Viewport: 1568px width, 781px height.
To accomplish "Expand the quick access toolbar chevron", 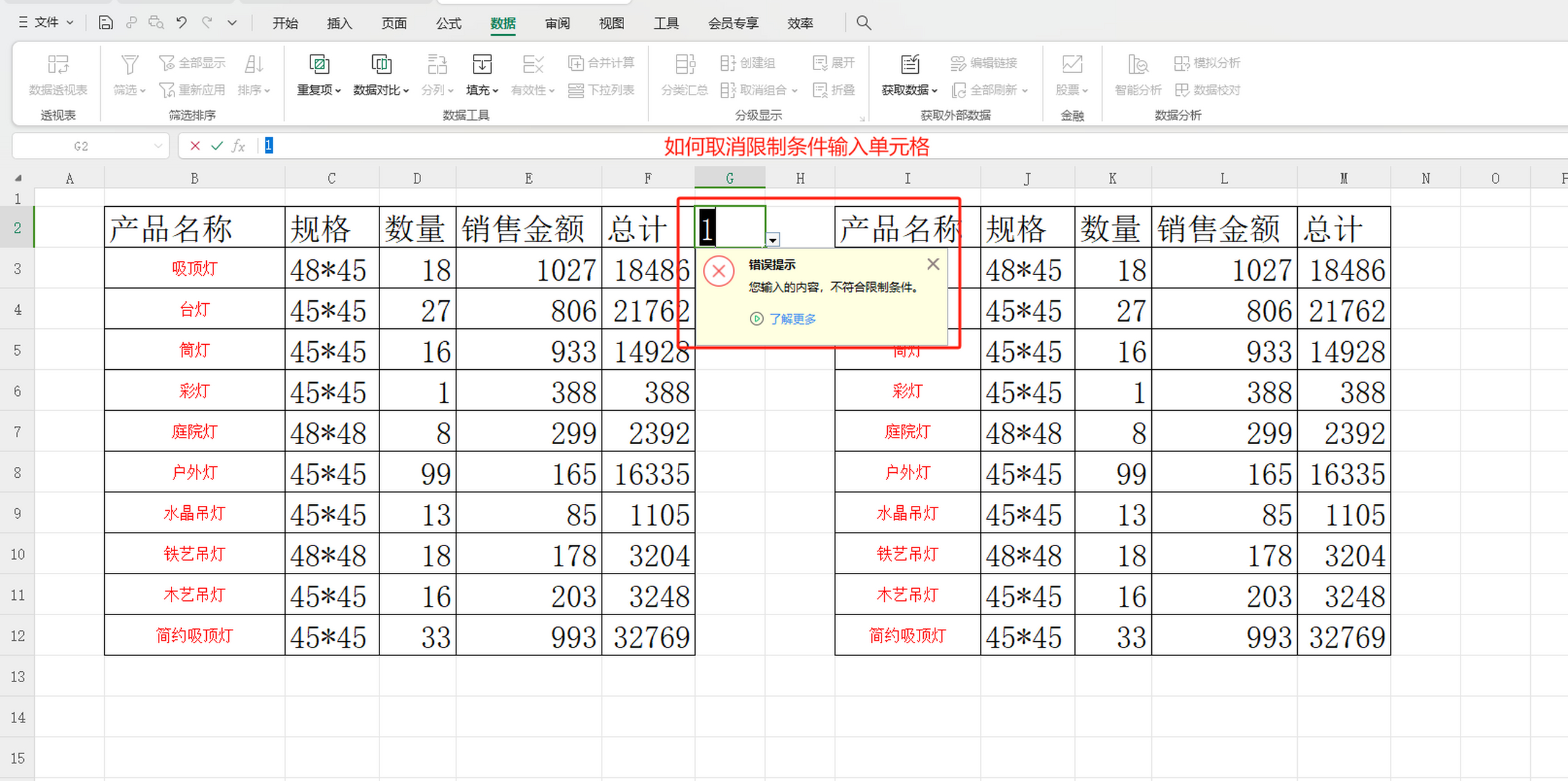I will (232, 23).
